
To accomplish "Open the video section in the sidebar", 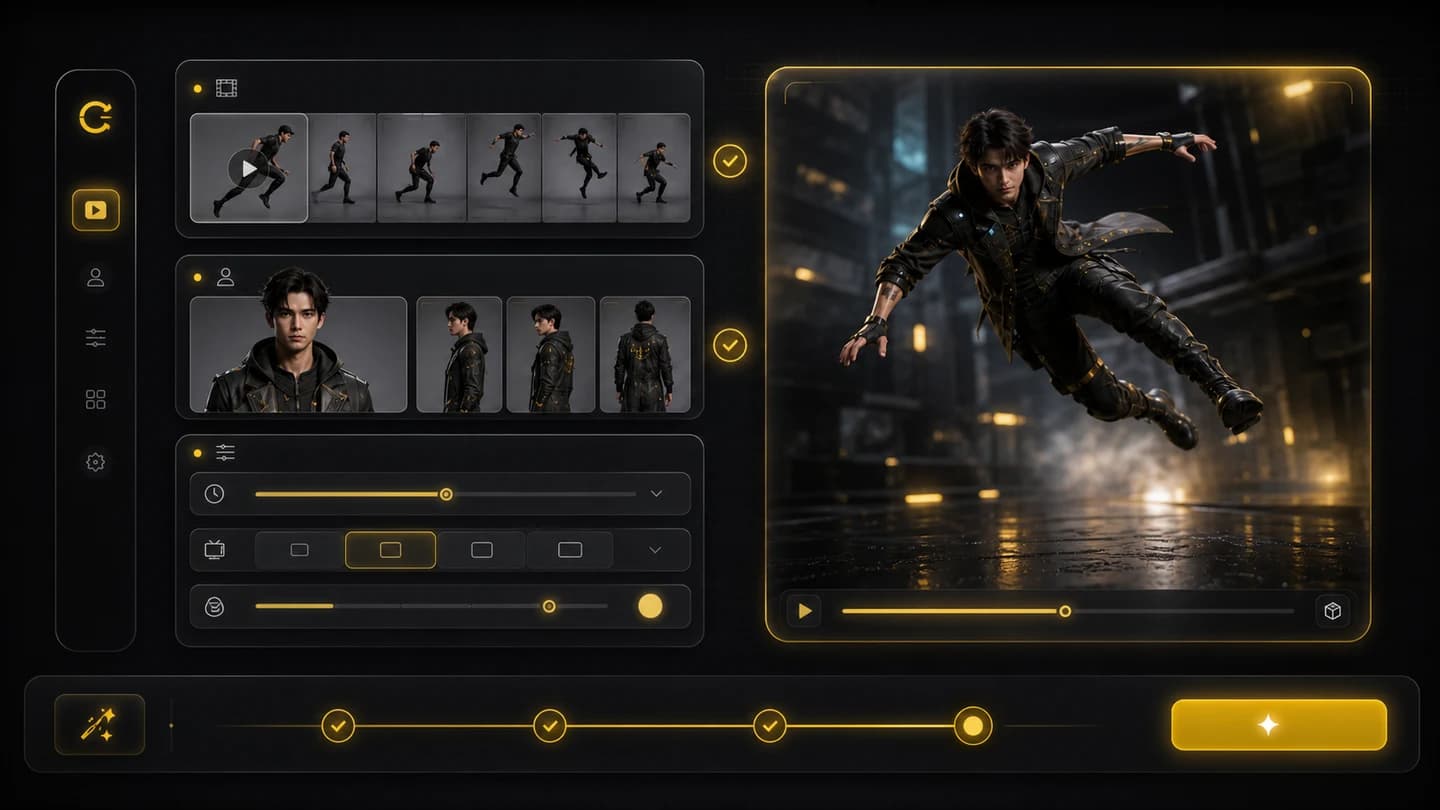I will pyautogui.click(x=95, y=210).
